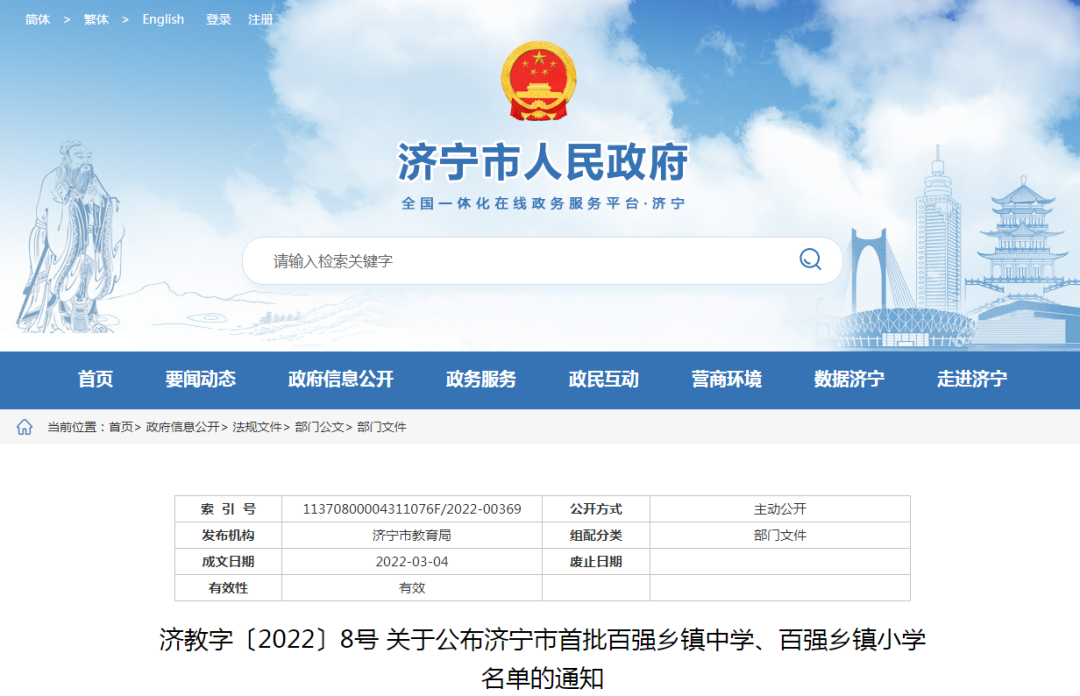Switch page language to English
The height and width of the screenshot is (696, 1080).
click(x=163, y=19)
